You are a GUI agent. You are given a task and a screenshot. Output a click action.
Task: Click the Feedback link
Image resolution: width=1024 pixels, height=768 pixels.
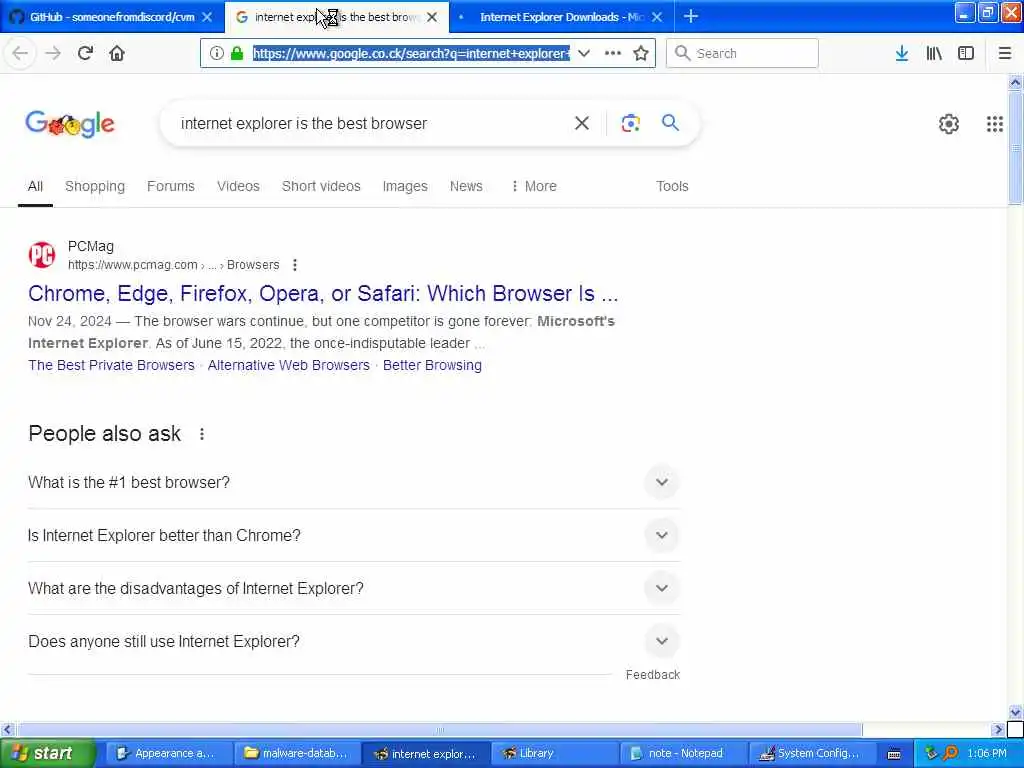tap(652, 675)
